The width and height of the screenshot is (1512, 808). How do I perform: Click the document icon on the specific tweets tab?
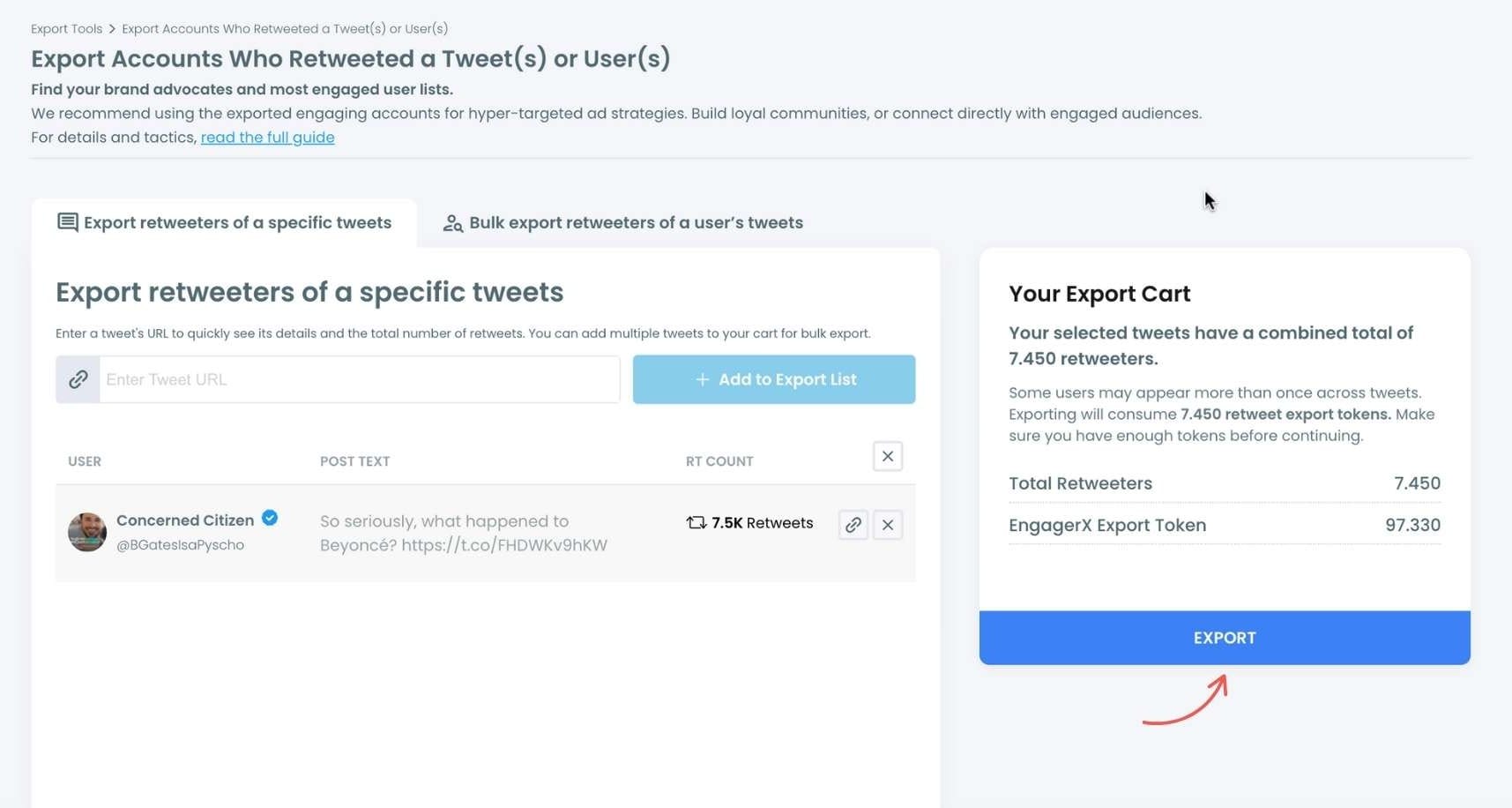point(68,222)
